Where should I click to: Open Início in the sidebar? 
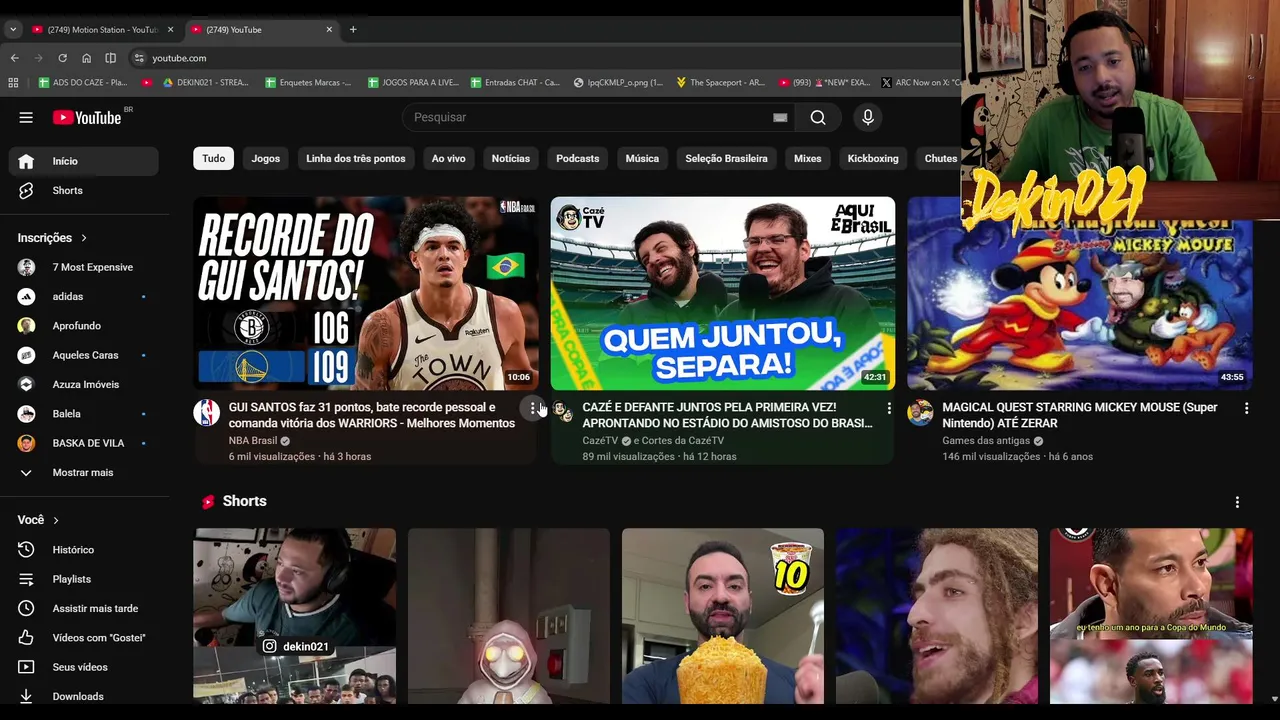click(84, 161)
